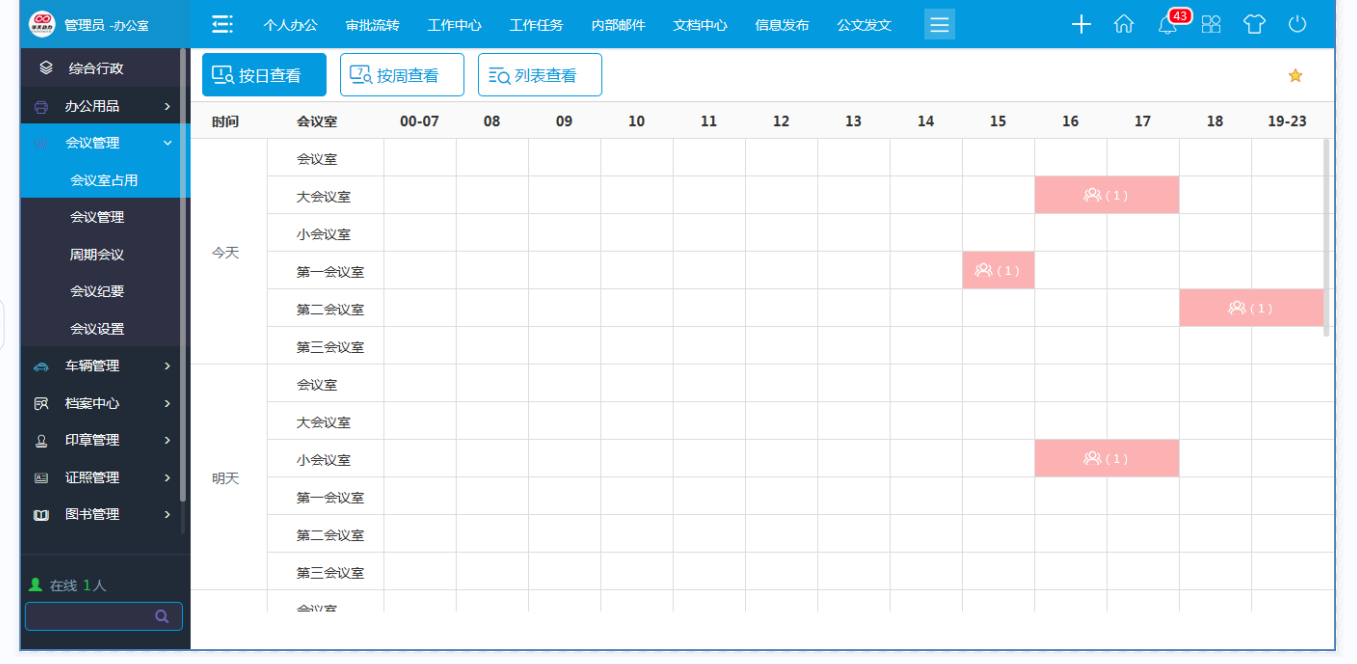Click the shirt-shaped theme icon
This screenshot has width=1357, height=664.
[1254, 25]
